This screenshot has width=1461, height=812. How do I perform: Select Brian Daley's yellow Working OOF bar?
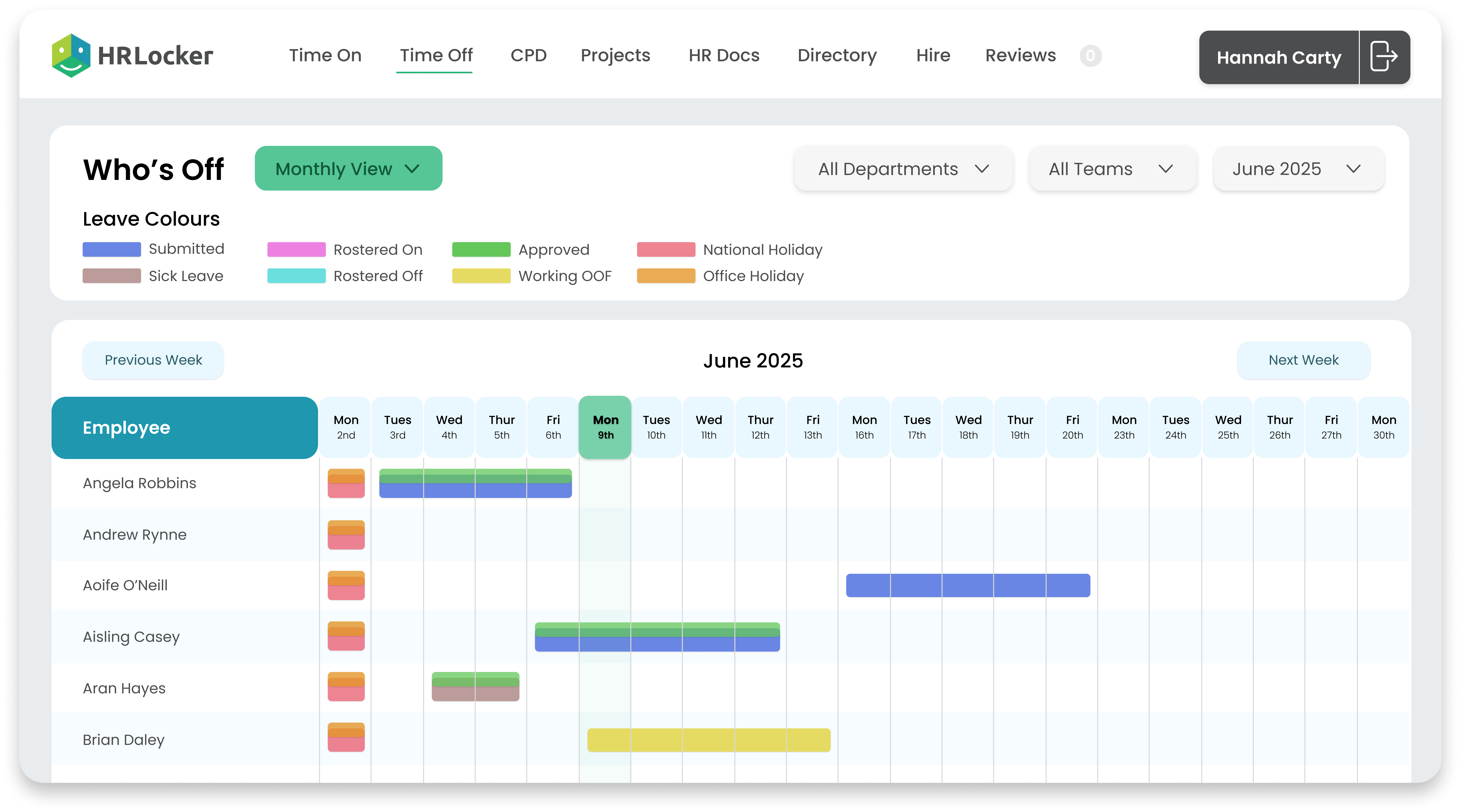coord(708,740)
